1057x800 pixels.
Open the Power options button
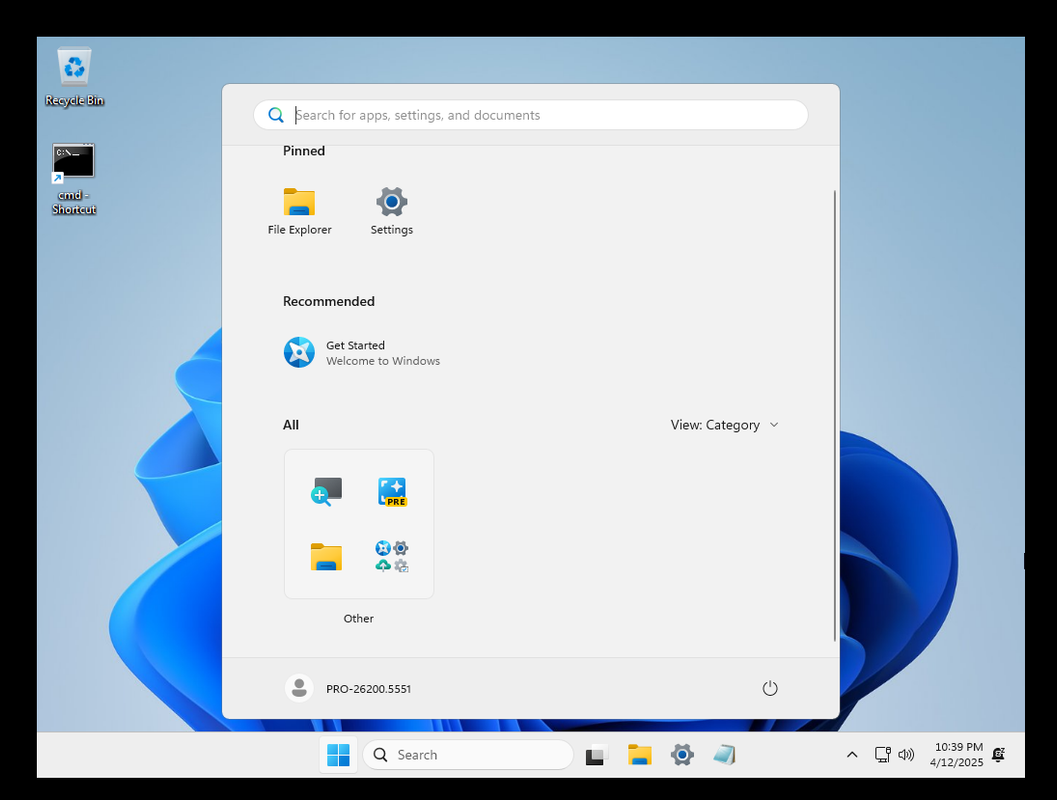770,688
